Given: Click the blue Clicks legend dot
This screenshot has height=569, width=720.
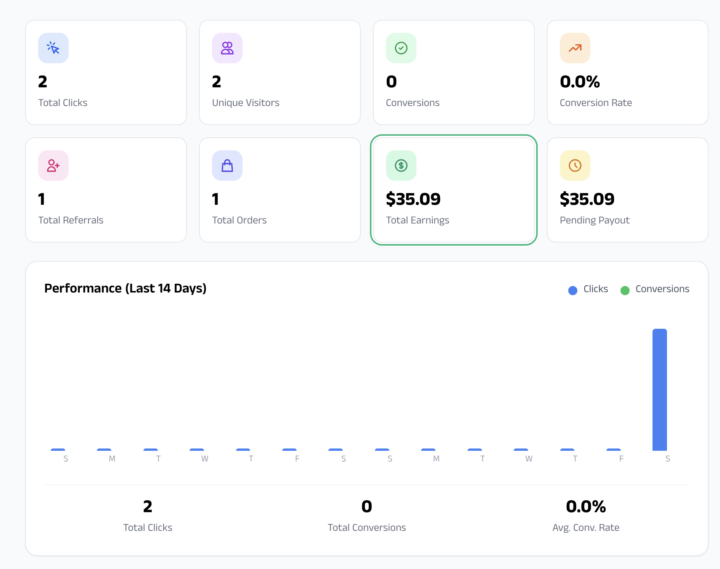Looking at the screenshot, I should 573,290.
